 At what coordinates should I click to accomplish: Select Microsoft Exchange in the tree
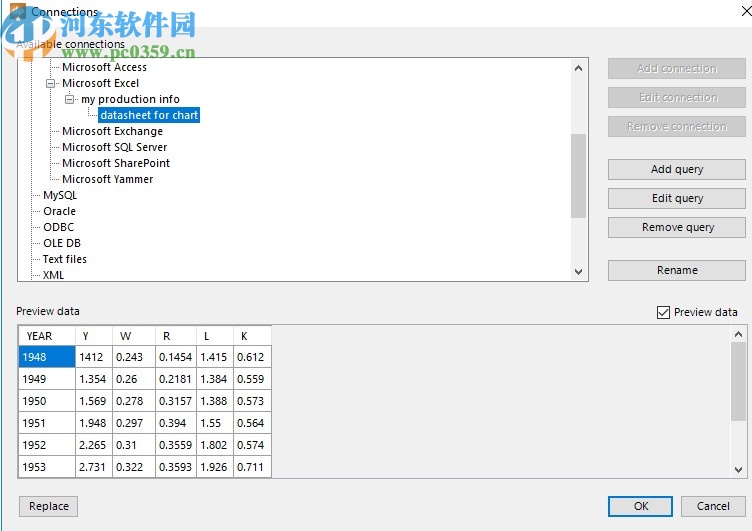click(112, 131)
